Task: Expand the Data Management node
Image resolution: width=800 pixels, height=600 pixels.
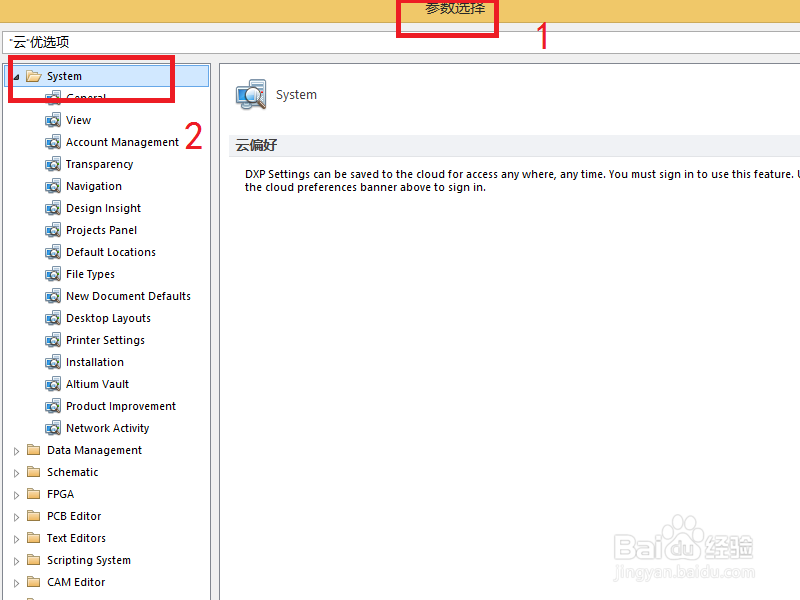Action: coord(16,451)
